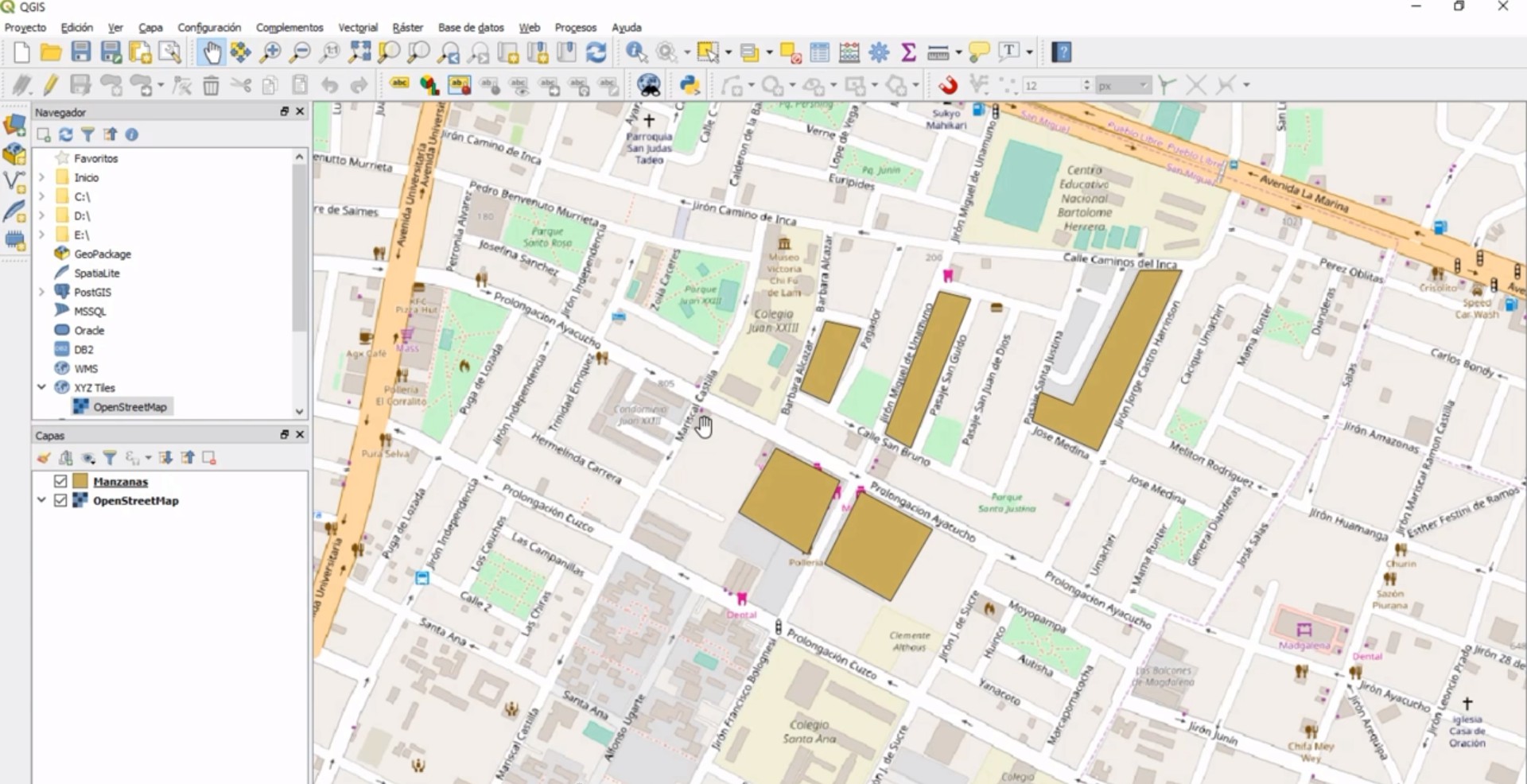Expand the PostGIS connections node
This screenshot has width=1527, height=784.
(41, 292)
